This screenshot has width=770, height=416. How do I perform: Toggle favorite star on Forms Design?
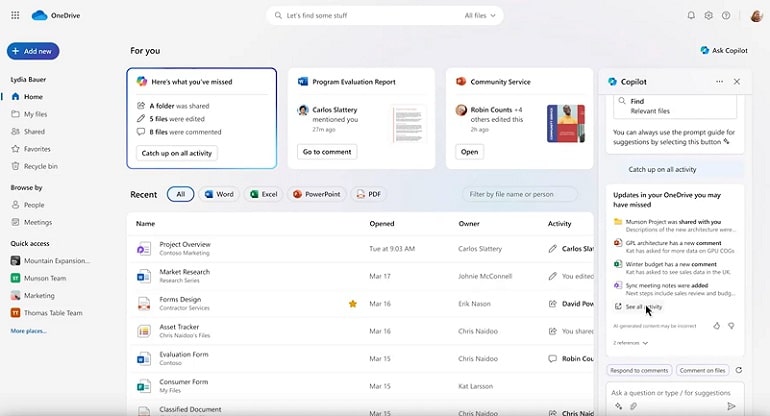[353, 304]
